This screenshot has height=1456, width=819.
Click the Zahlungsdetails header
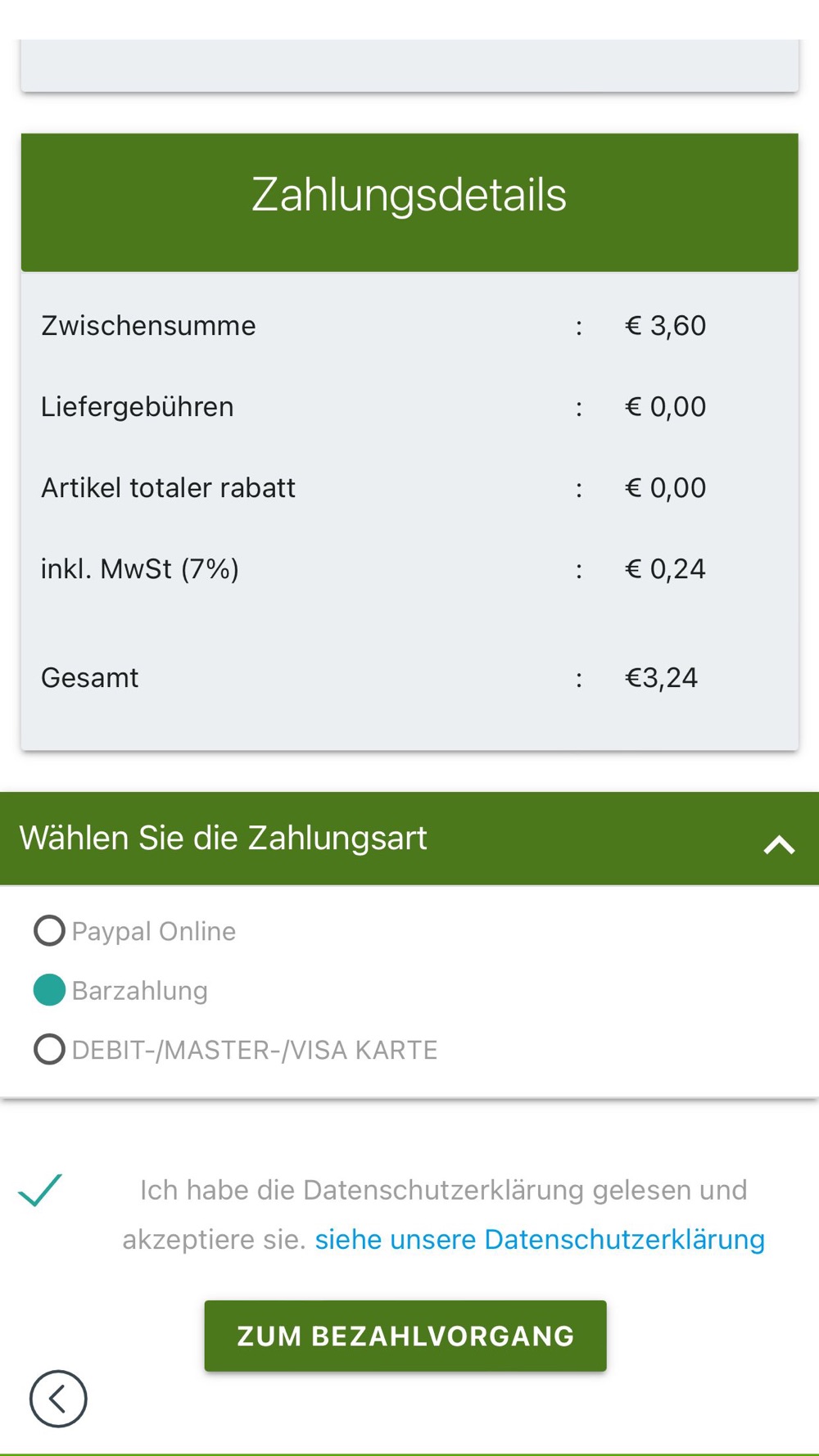[x=409, y=202]
